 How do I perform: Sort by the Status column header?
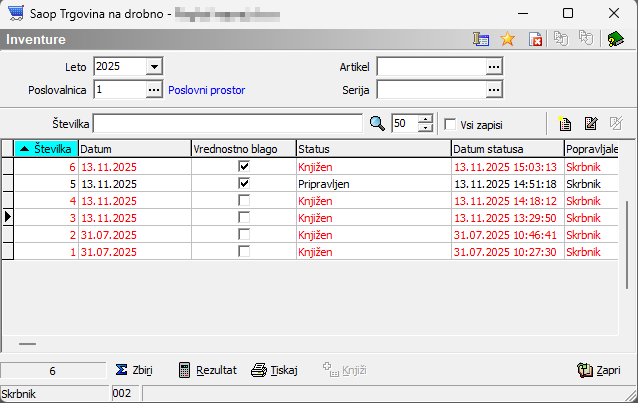pyautogui.click(x=374, y=149)
